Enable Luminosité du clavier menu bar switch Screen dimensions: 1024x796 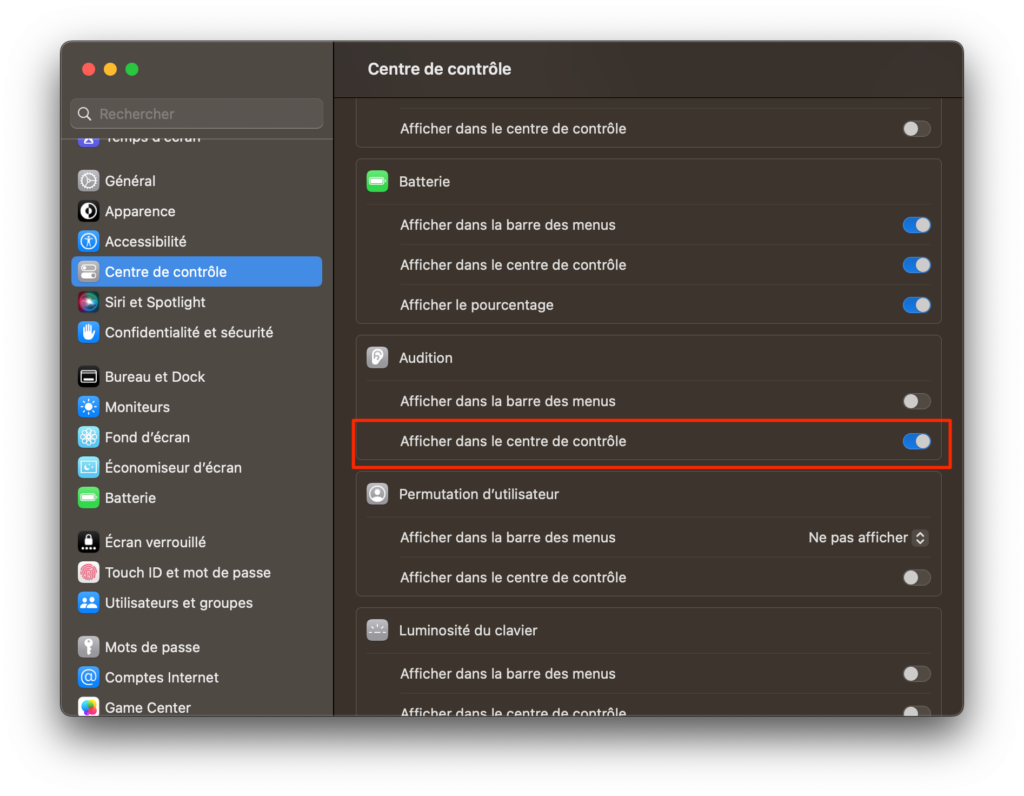(916, 674)
